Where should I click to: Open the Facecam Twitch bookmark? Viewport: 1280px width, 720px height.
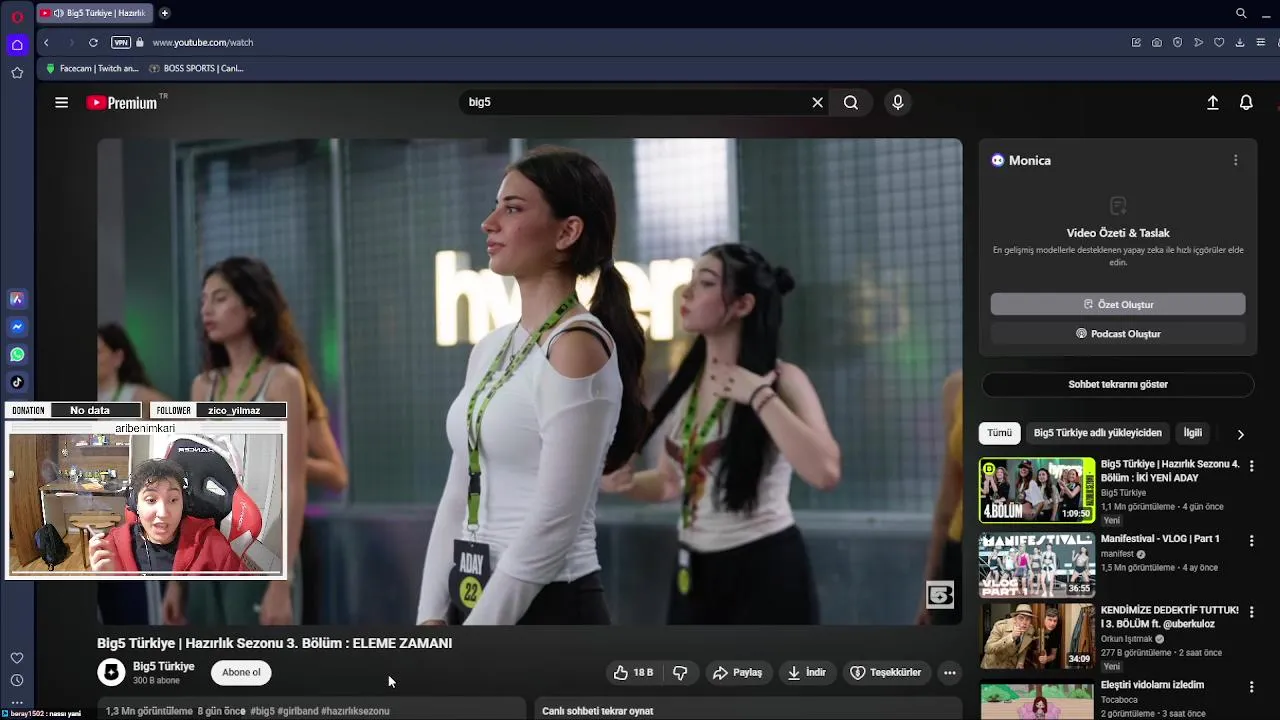92,68
